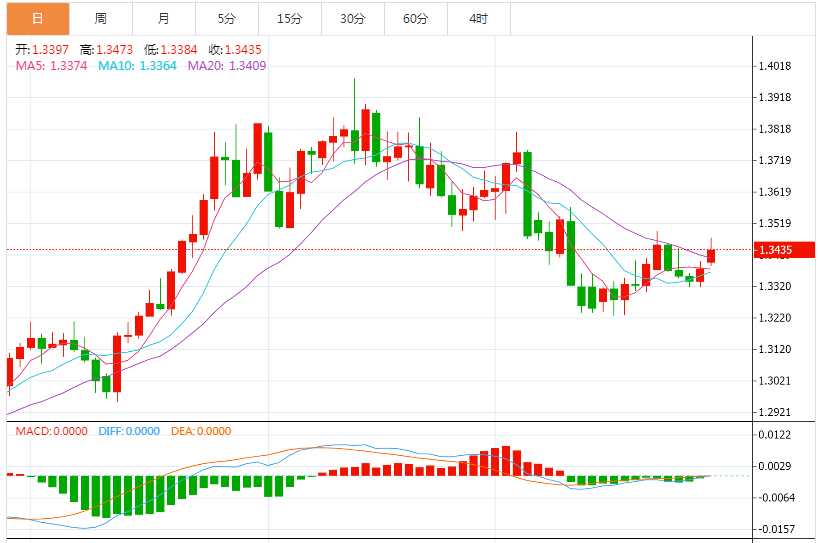
Task: Open the 60分 timeframe tab
Action: point(416,19)
